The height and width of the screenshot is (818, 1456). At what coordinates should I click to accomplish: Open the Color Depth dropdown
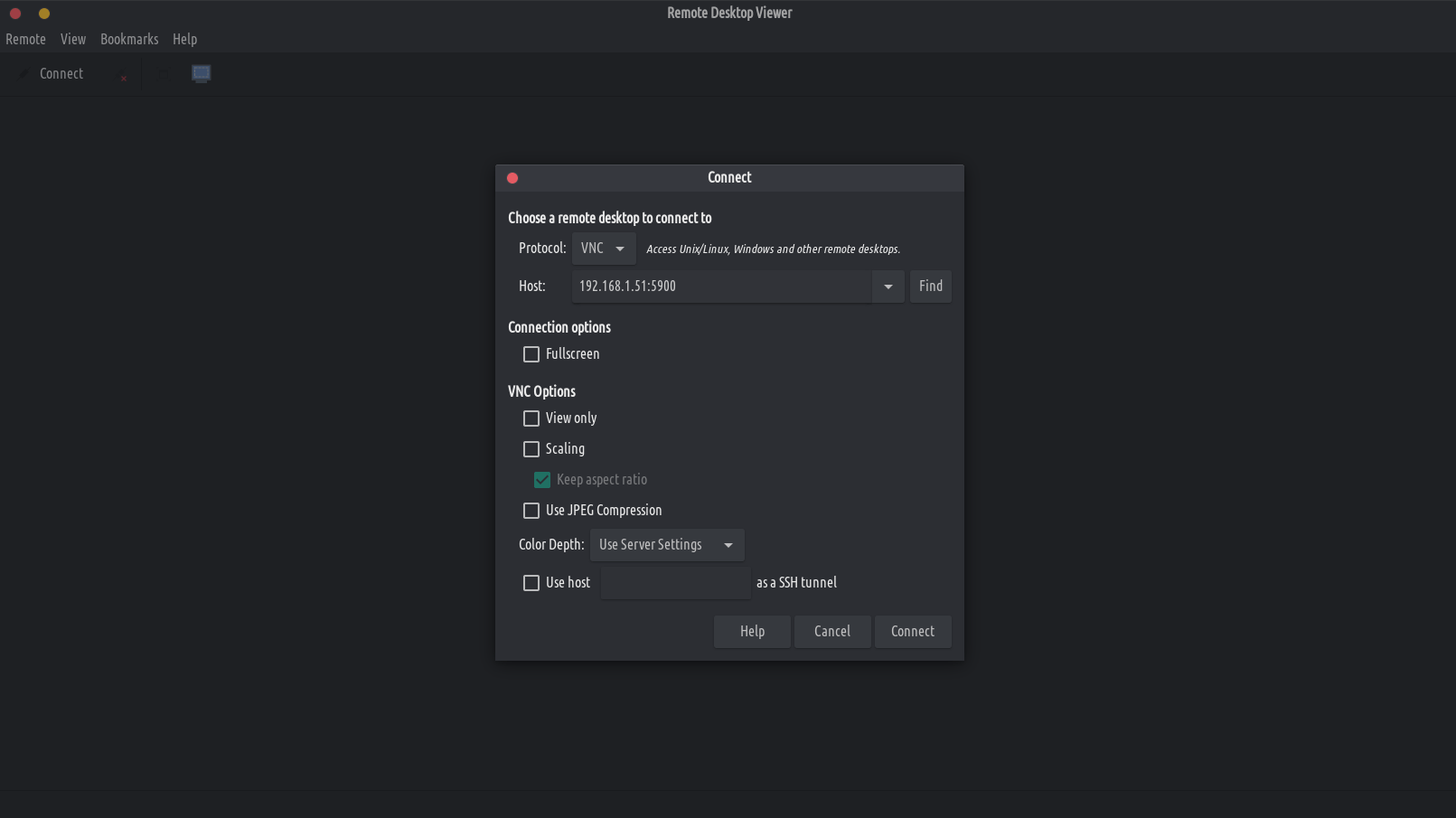(666, 545)
